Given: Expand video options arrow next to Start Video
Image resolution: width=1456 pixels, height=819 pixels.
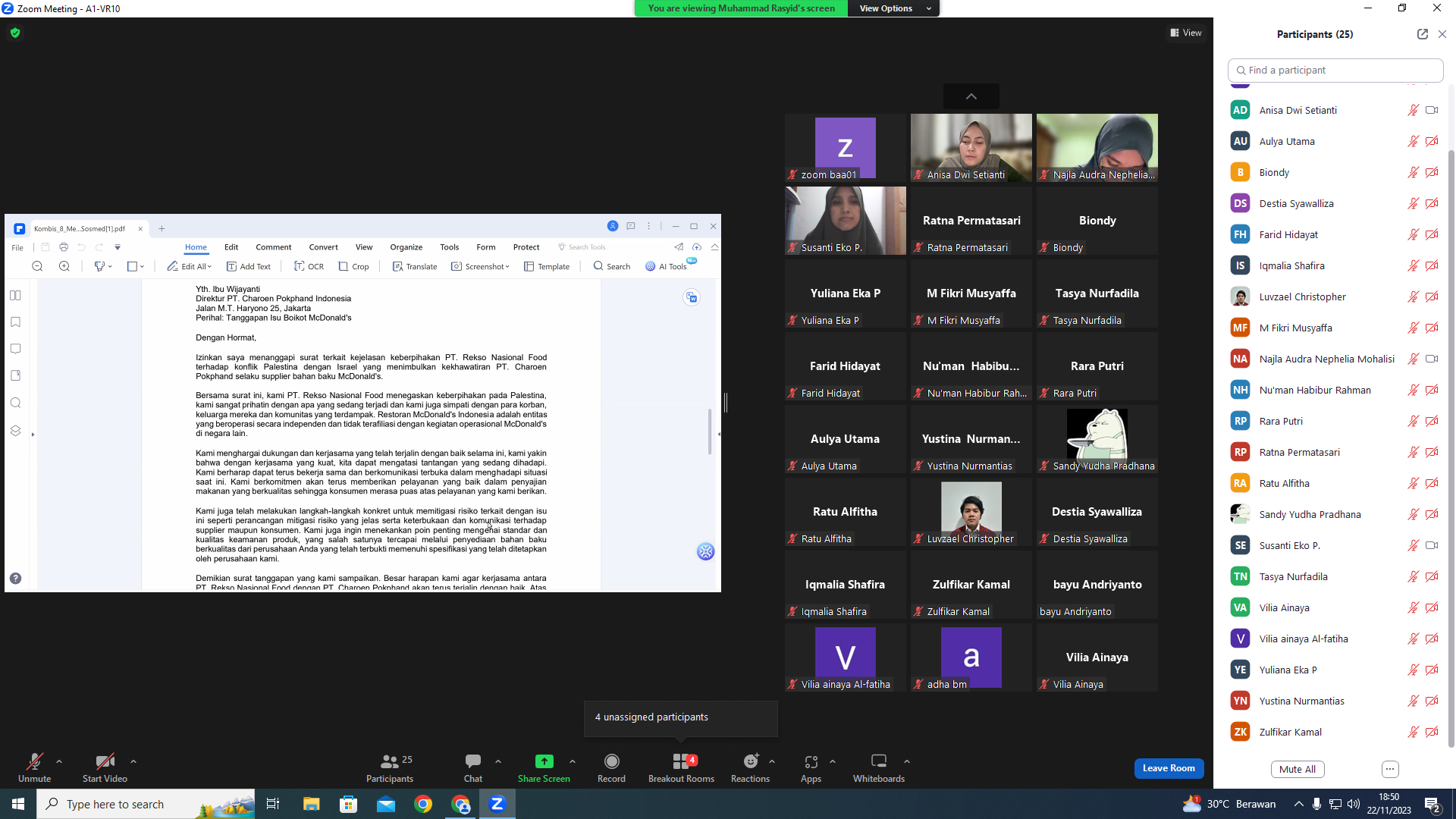Looking at the screenshot, I should pos(133,761).
